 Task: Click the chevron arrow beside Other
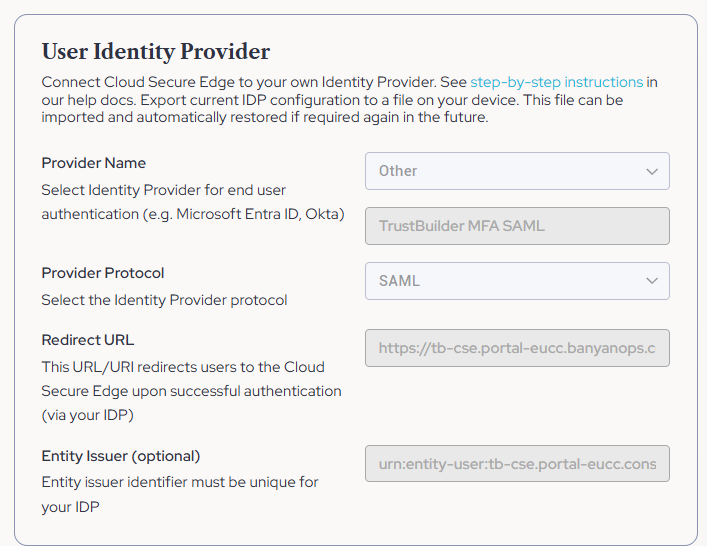pos(652,171)
